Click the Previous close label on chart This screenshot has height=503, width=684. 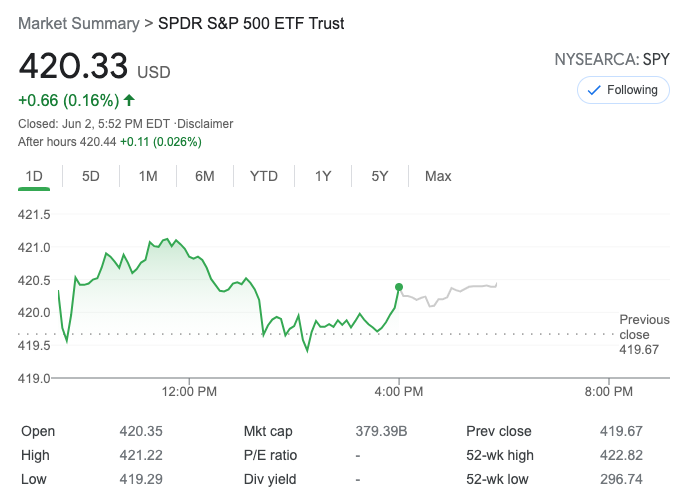[644, 327]
